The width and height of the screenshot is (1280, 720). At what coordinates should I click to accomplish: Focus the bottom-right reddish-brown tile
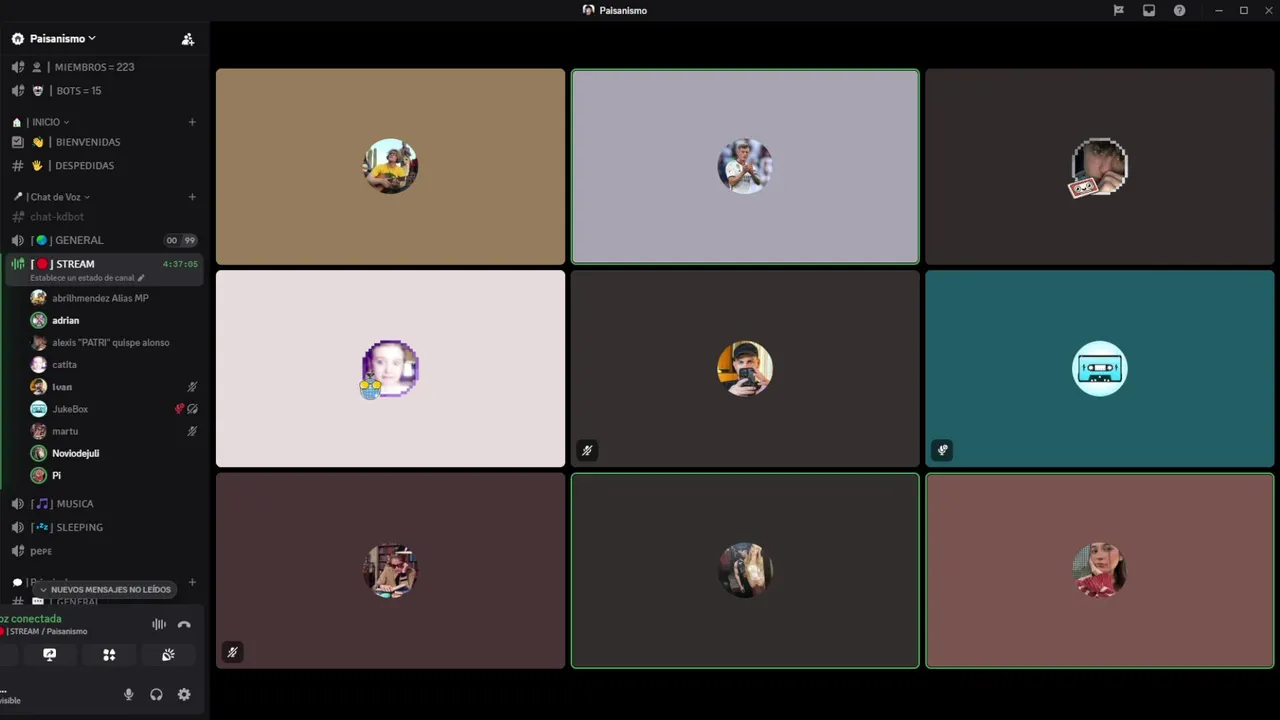click(x=1100, y=570)
